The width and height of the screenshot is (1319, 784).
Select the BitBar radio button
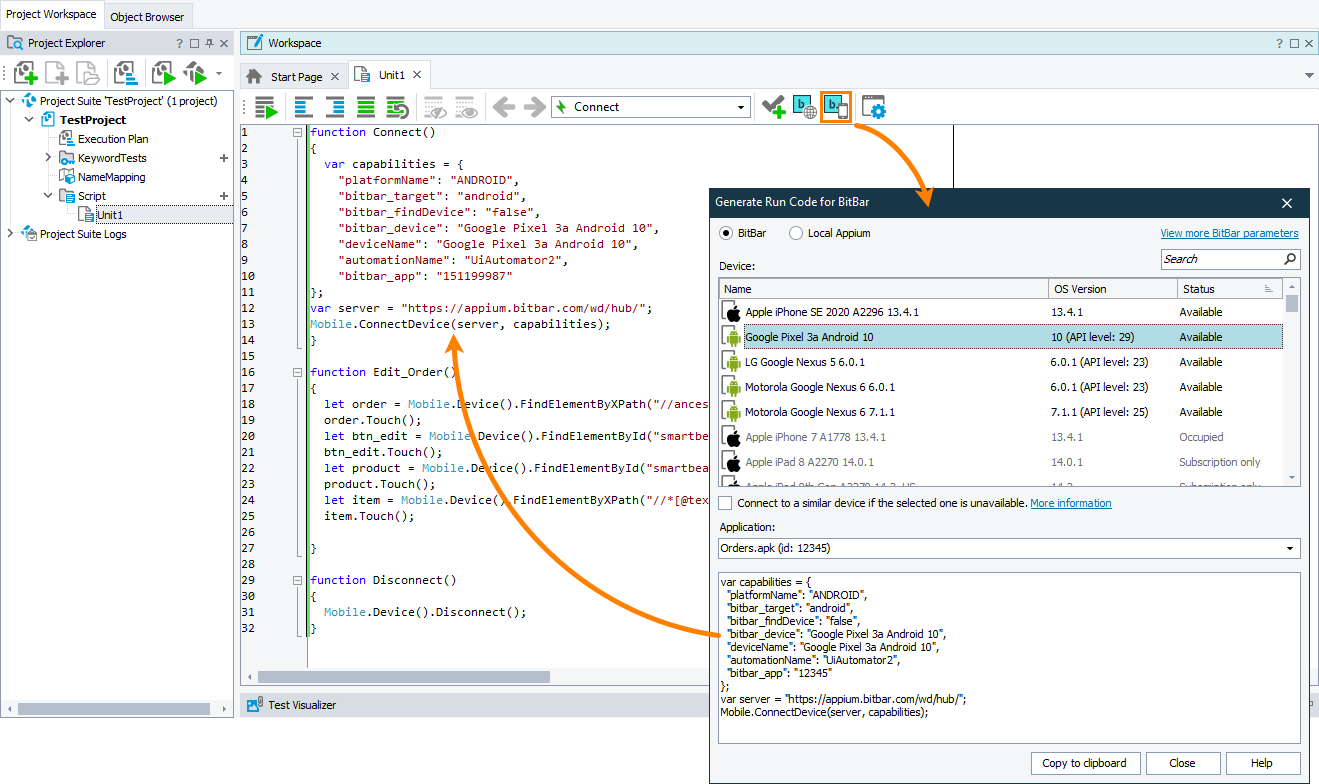(x=727, y=233)
